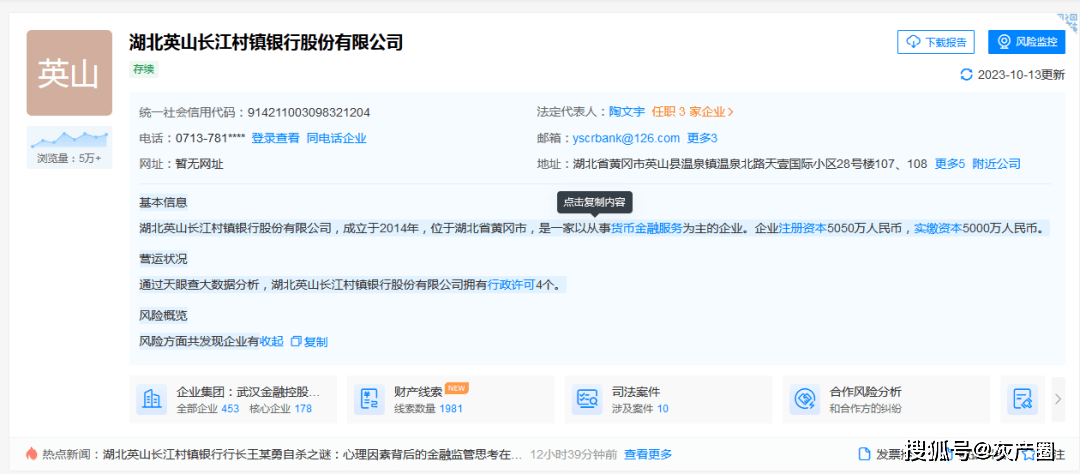This screenshot has width=1080, height=474.
Task: Open the 司法案件 icon card
Action: tap(587, 399)
